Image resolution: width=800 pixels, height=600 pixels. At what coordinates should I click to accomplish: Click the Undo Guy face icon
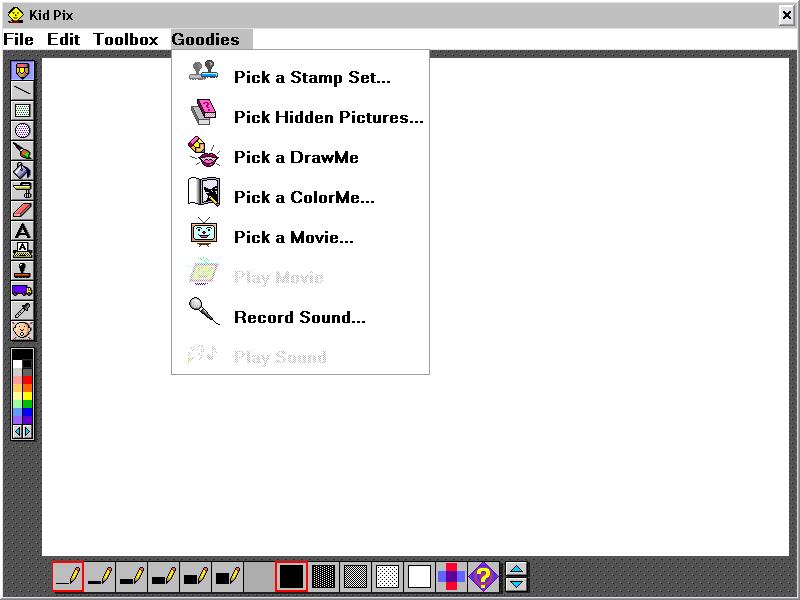[x=22, y=330]
